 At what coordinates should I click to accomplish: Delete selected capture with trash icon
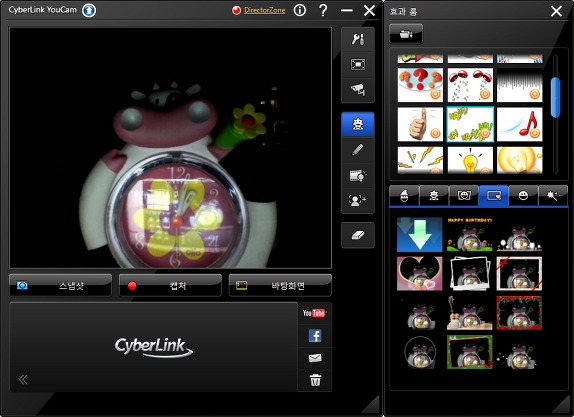coord(315,380)
